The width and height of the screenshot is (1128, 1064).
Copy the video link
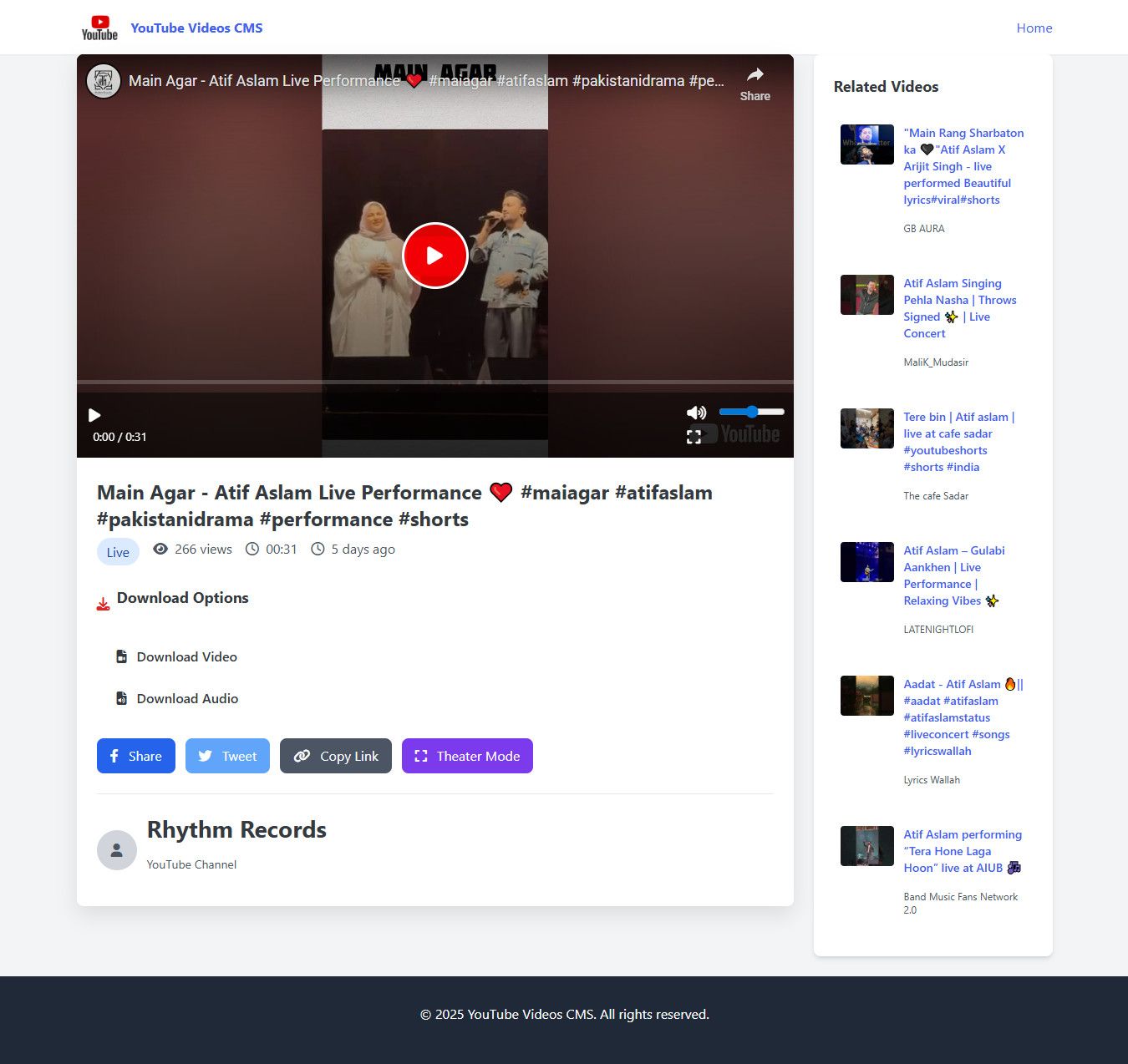pos(336,756)
